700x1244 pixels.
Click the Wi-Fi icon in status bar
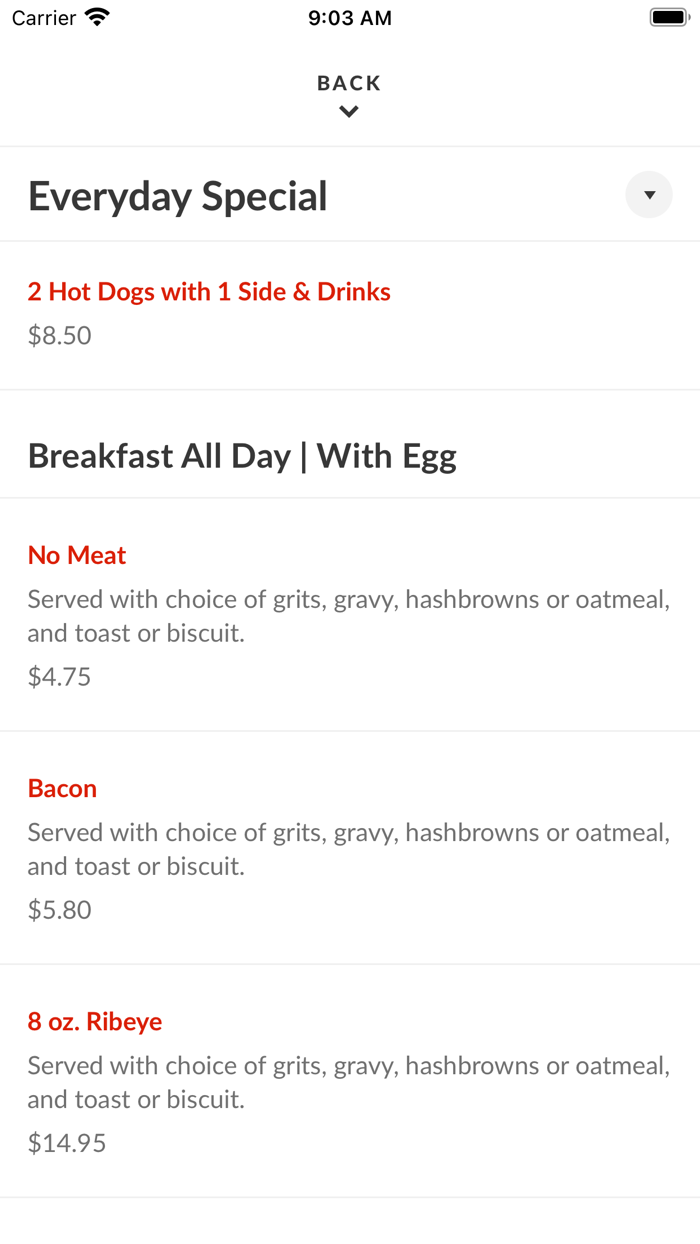coord(98,17)
